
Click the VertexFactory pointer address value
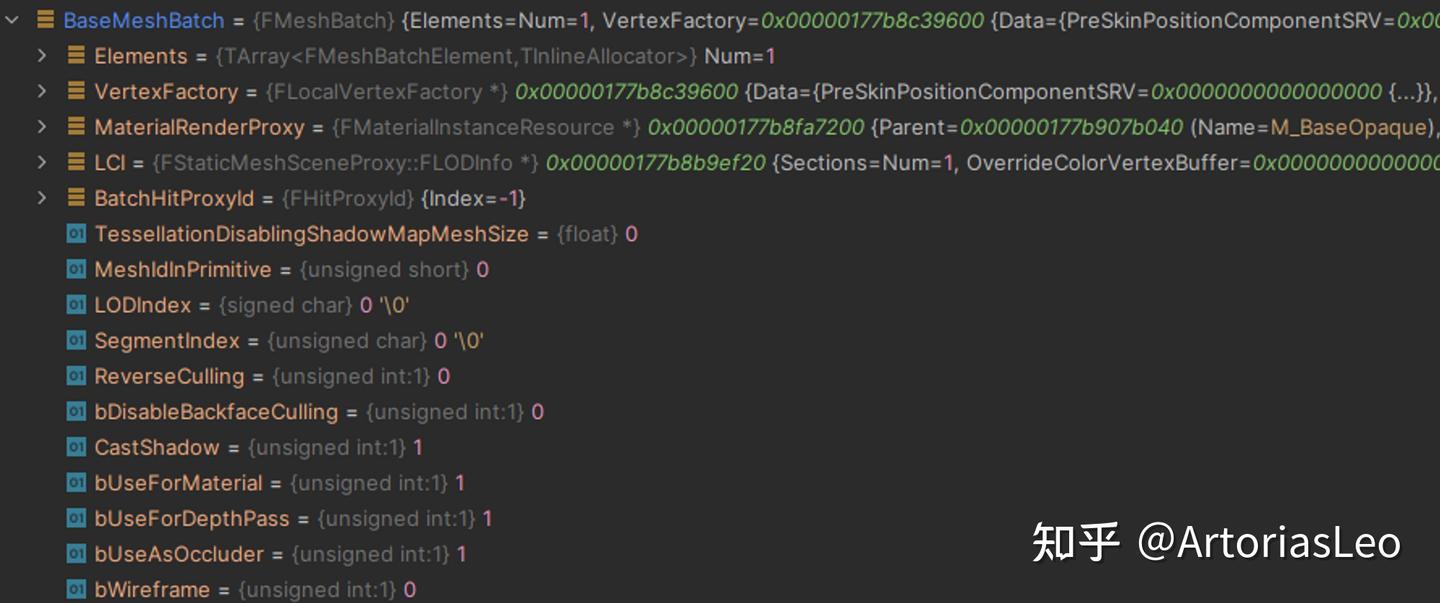[626, 92]
